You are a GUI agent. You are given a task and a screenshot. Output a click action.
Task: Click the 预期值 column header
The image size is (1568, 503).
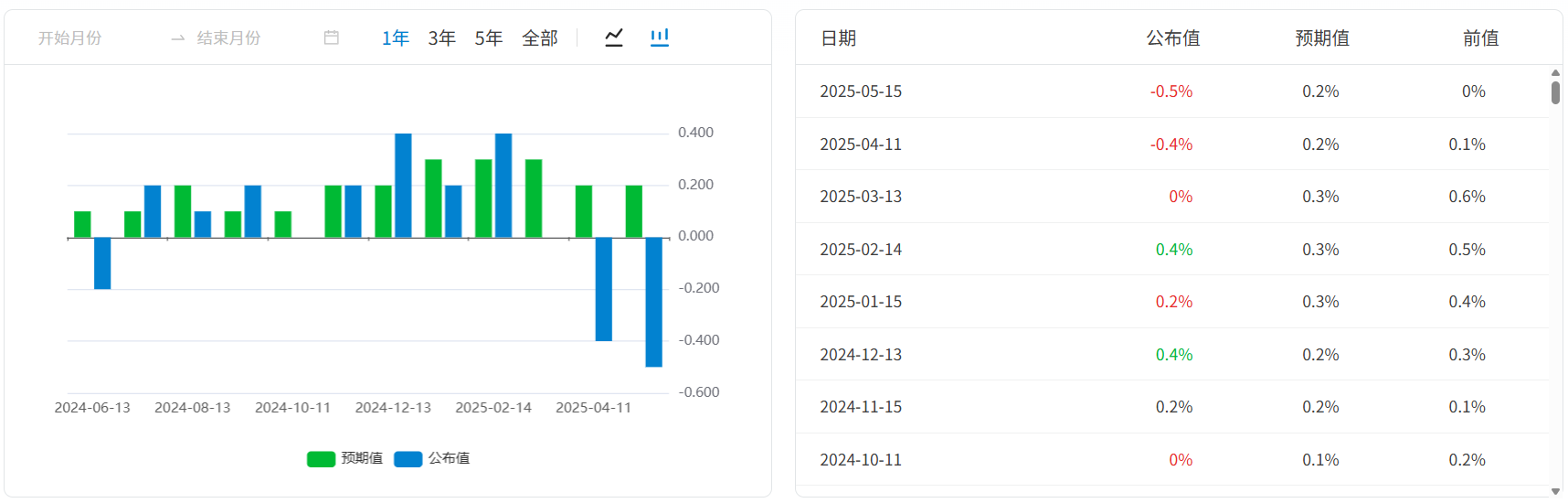(1322, 37)
